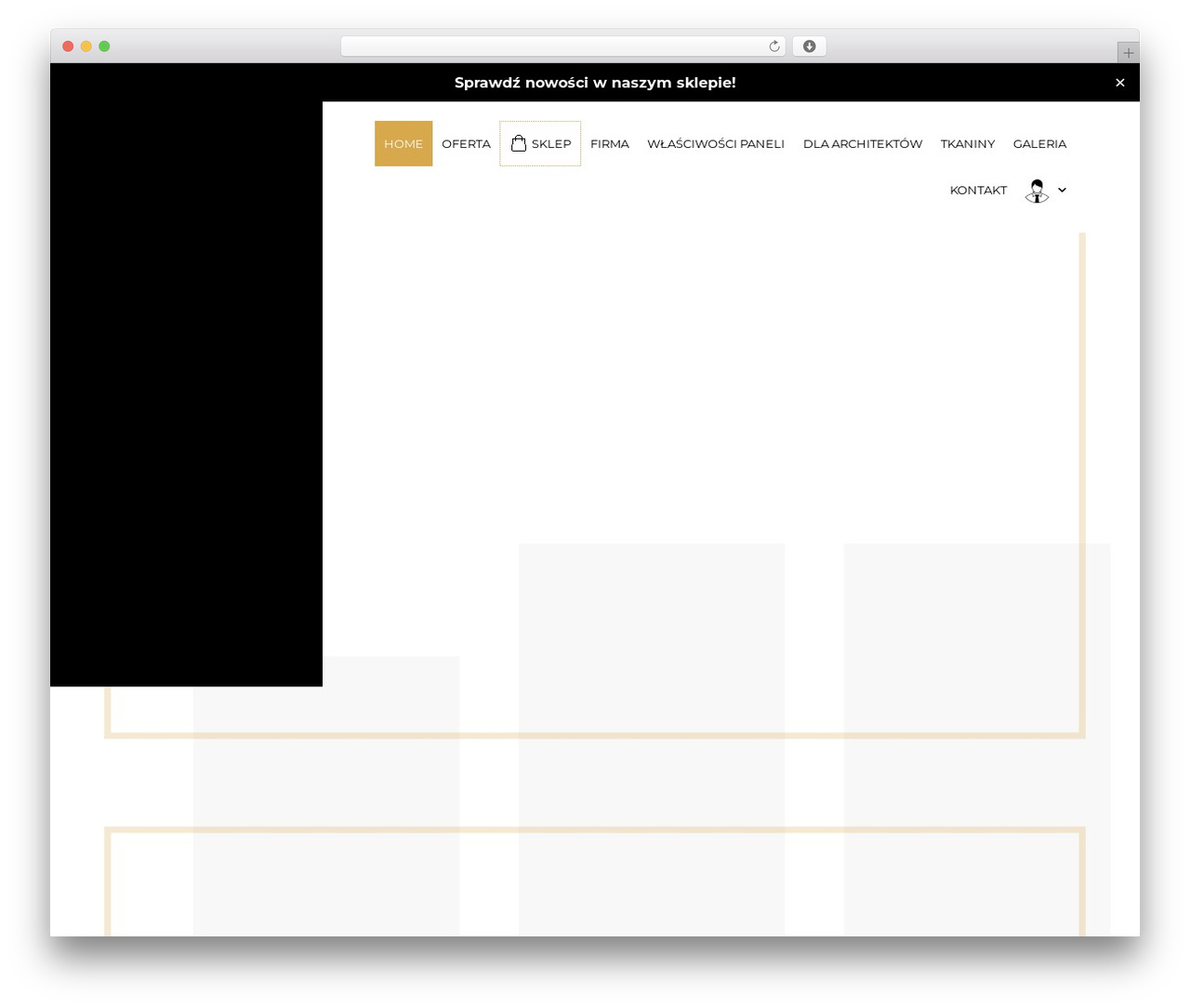1190x1008 pixels.
Task: Click the browser reload icon
Action: (x=774, y=46)
